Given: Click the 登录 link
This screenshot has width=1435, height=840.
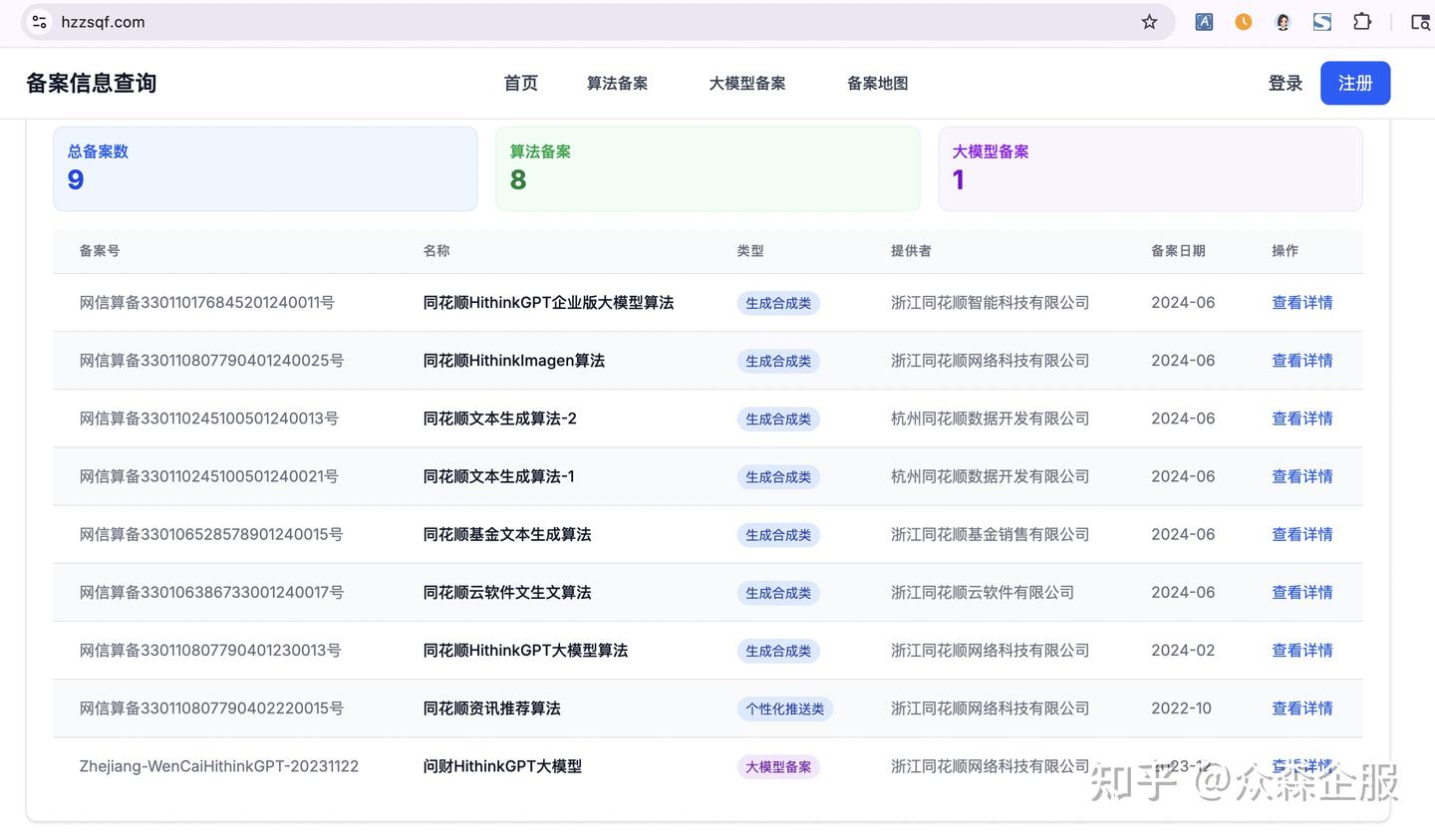Looking at the screenshot, I should pyautogui.click(x=1285, y=84).
